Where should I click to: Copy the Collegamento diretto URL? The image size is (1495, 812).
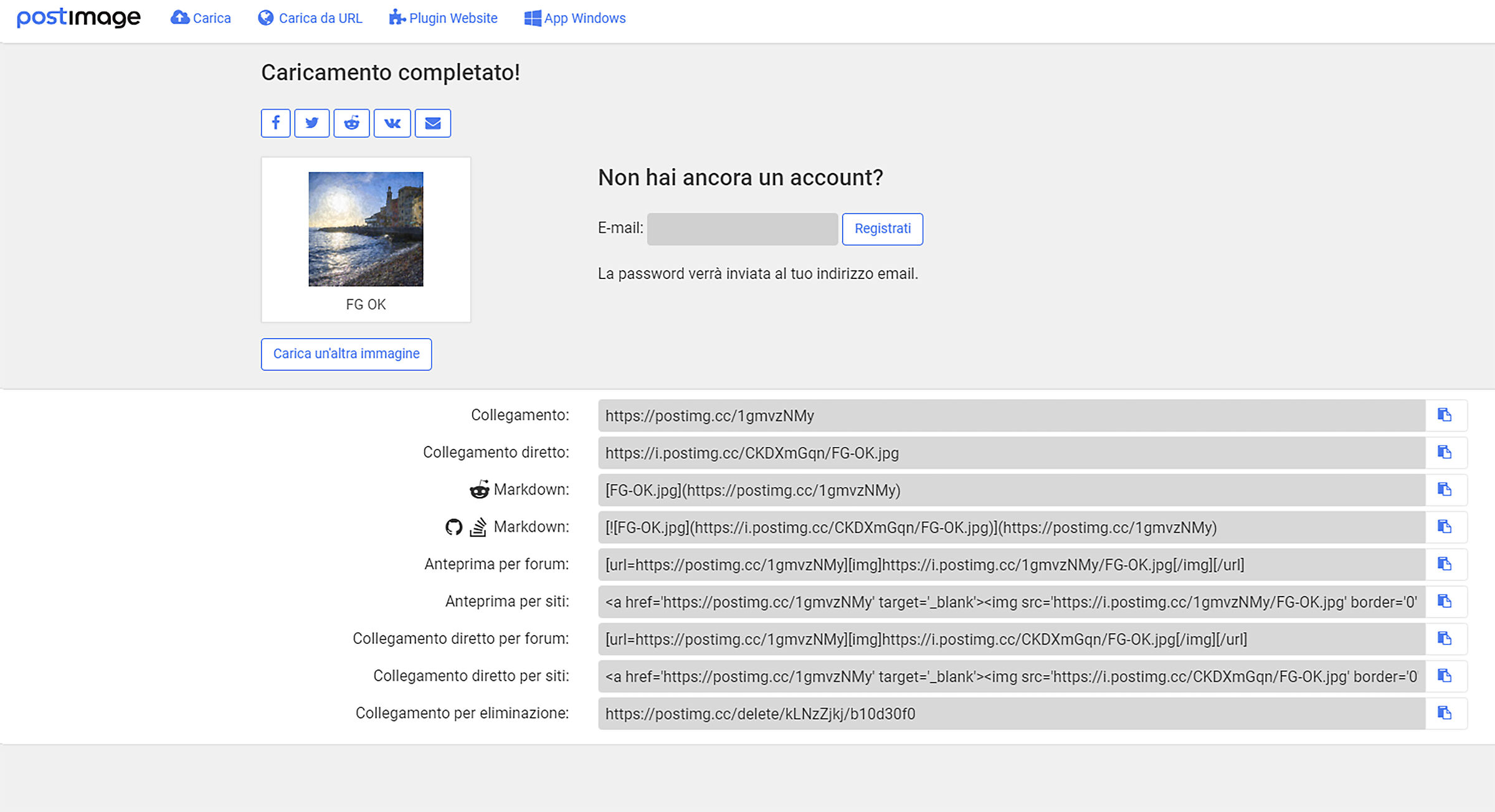pyautogui.click(x=1445, y=453)
